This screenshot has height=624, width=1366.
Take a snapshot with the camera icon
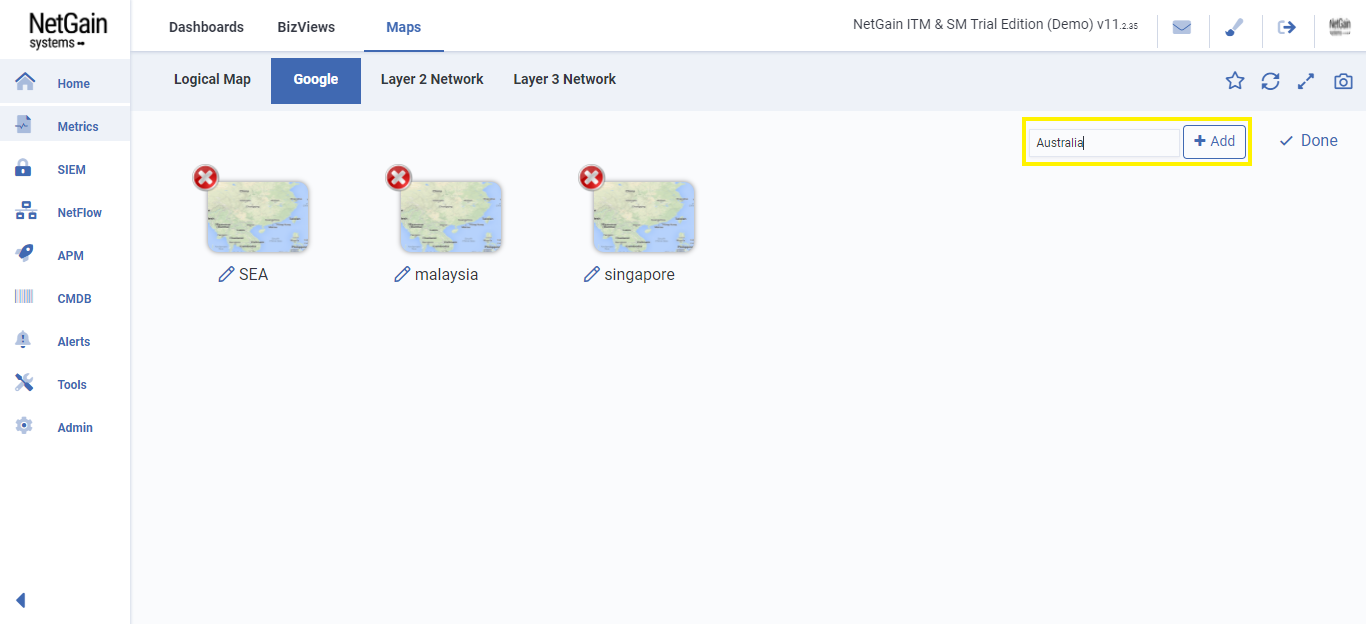(x=1343, y=82)
